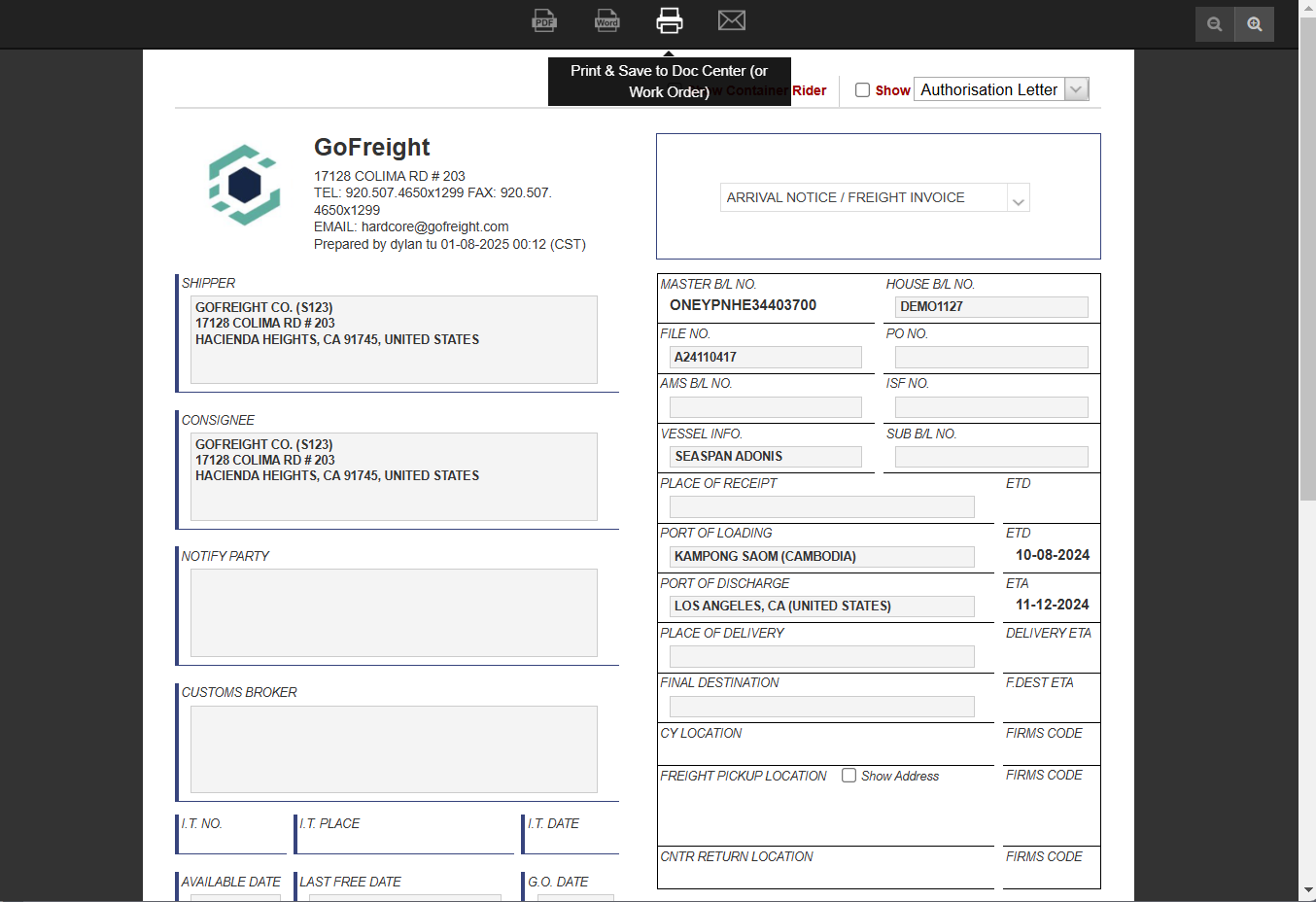Click the Print & Save to Doc Center icon
Image resolution: width=1316 pixels, height=902 pixels.
(670, 20)
